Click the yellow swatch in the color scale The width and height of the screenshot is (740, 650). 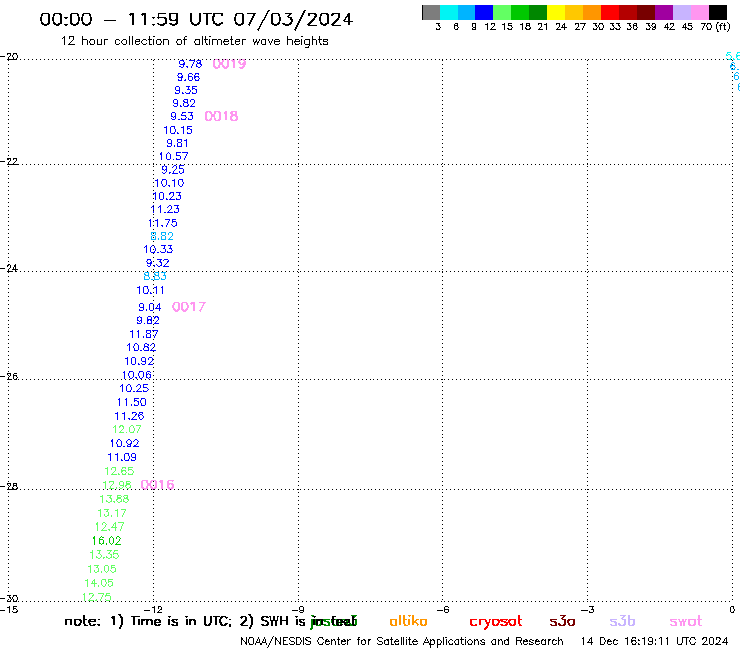[x=556, y=12]
